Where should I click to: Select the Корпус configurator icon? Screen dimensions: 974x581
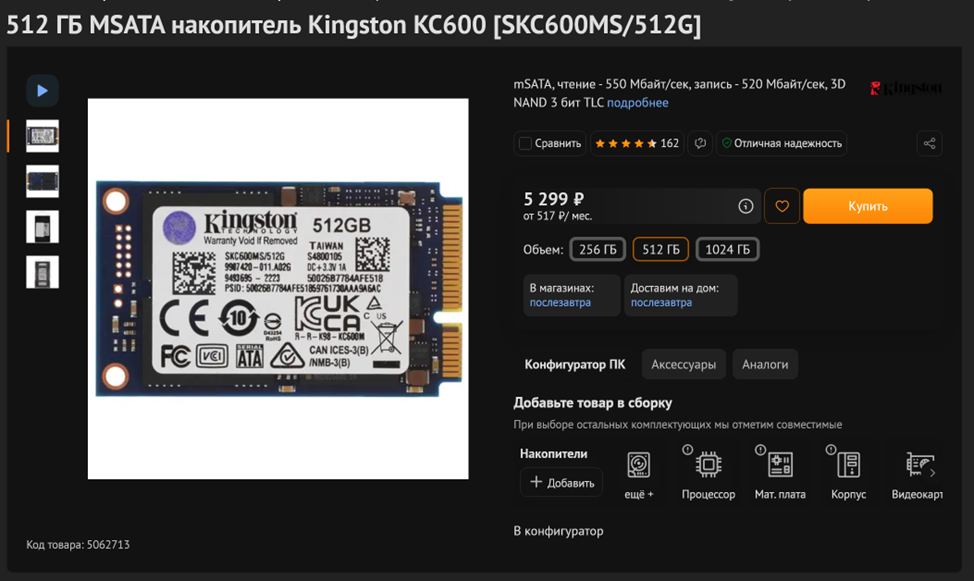pyautogui.click(x=849, y=465)
